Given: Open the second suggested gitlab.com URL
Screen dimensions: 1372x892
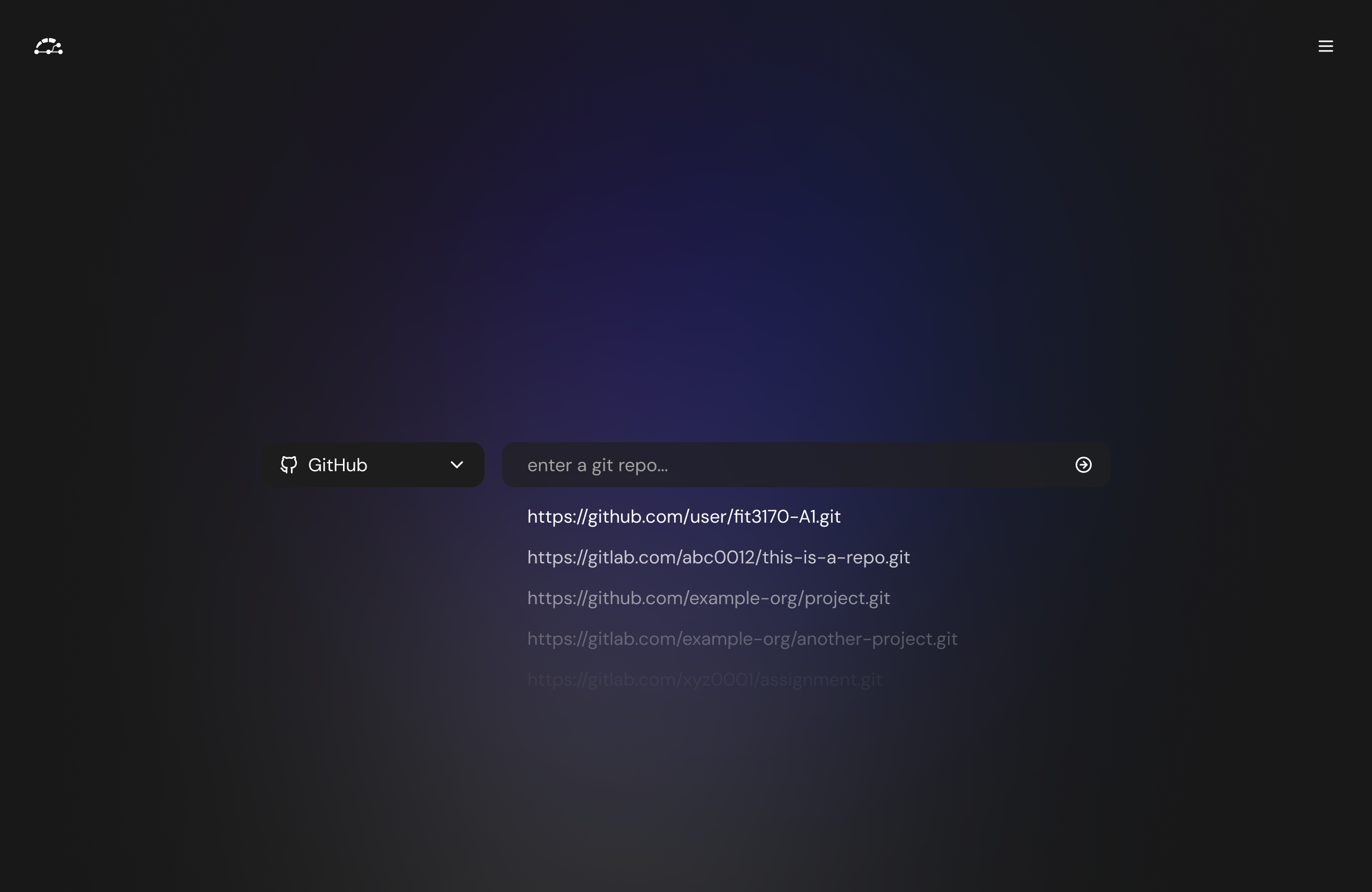Looking at the screenshot, I should (x=742, y=639).
